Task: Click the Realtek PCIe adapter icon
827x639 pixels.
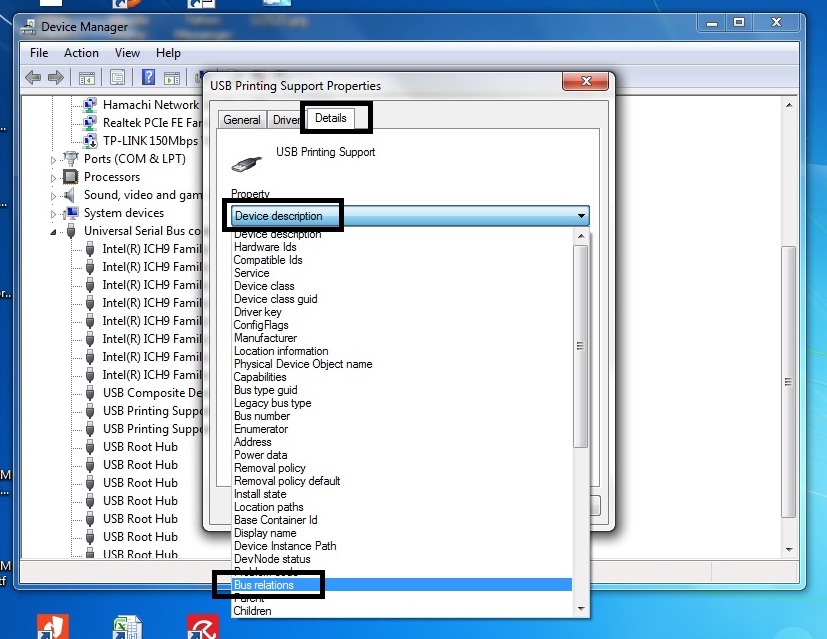Action: (x=90, y=123)
